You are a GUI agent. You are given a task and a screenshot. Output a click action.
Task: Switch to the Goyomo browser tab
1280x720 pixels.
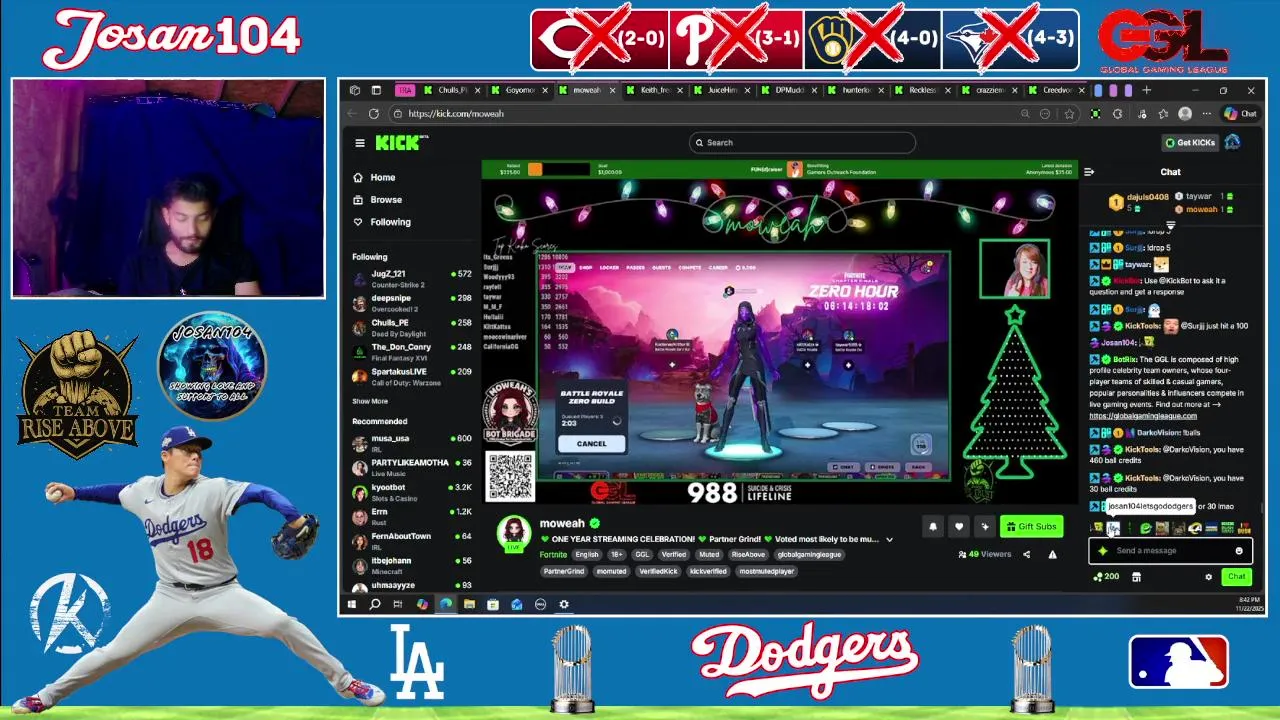coord(518,90)
